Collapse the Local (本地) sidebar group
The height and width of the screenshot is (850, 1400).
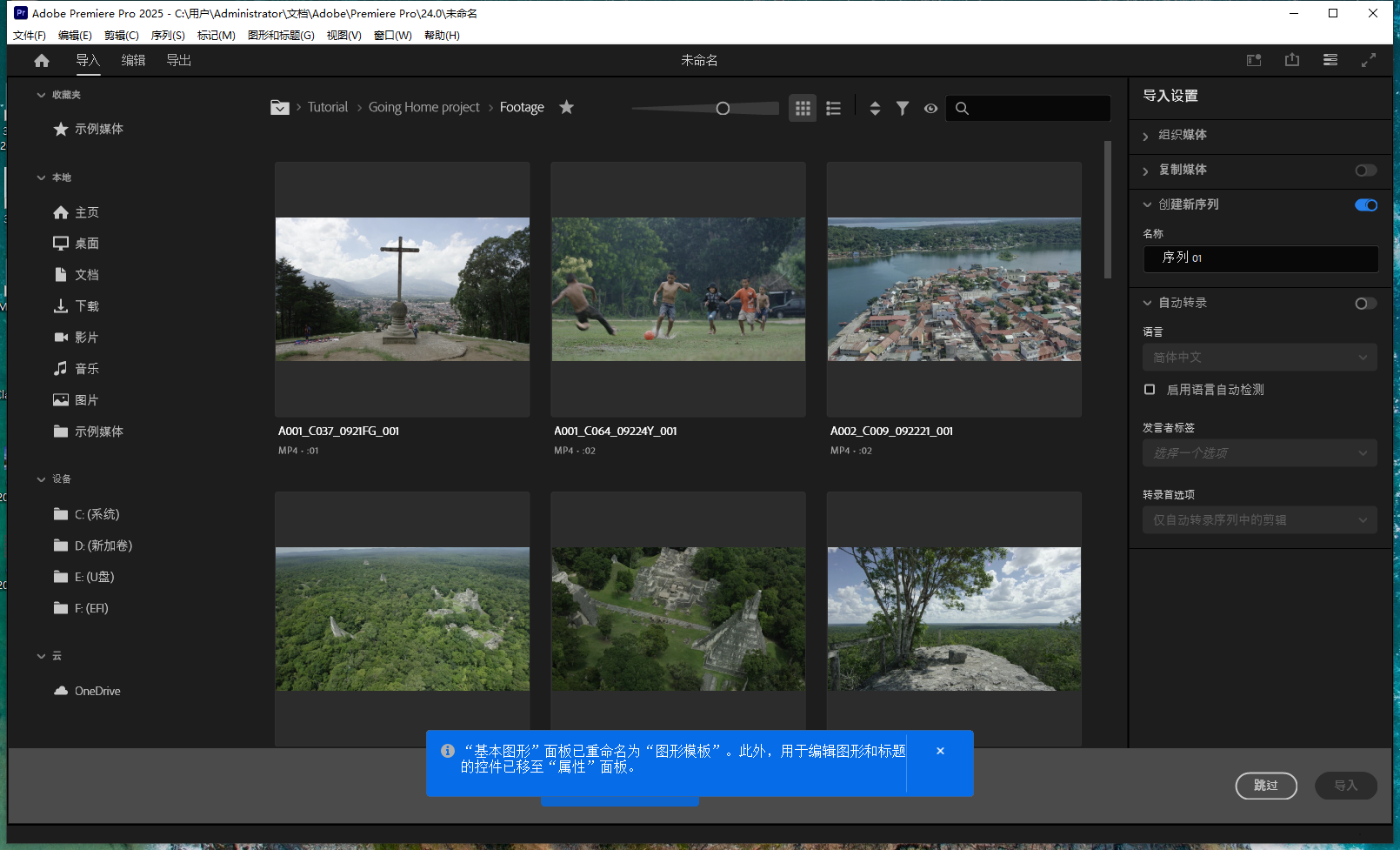coord(41,177)
